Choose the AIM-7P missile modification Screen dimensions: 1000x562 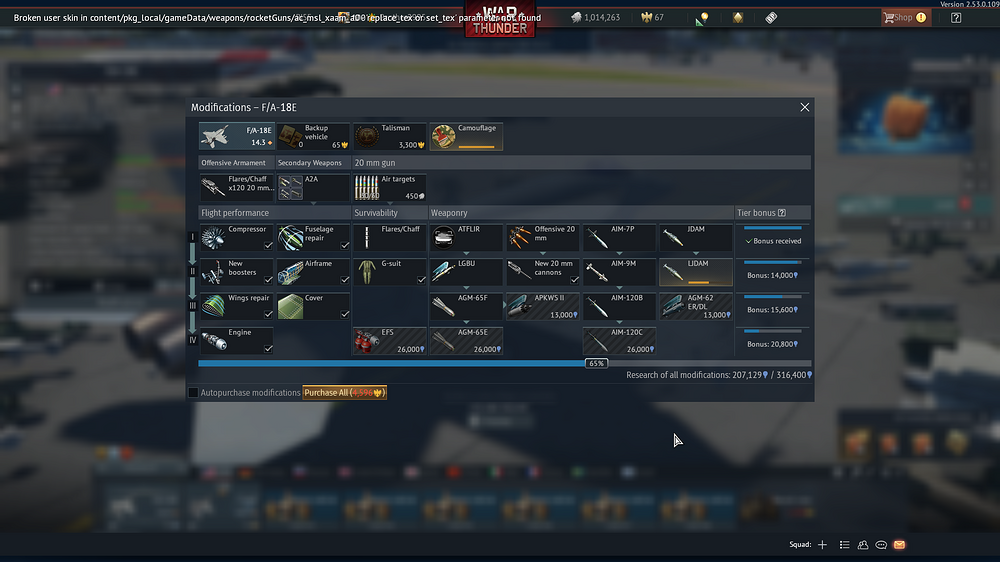619,237
